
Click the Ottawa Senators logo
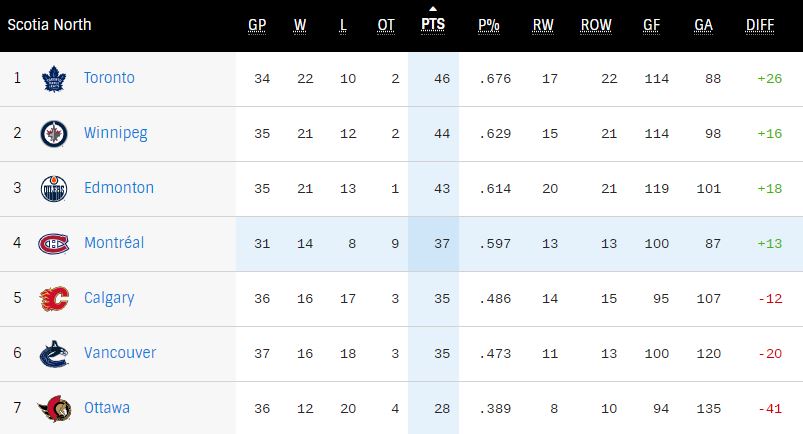click(53, 408)
